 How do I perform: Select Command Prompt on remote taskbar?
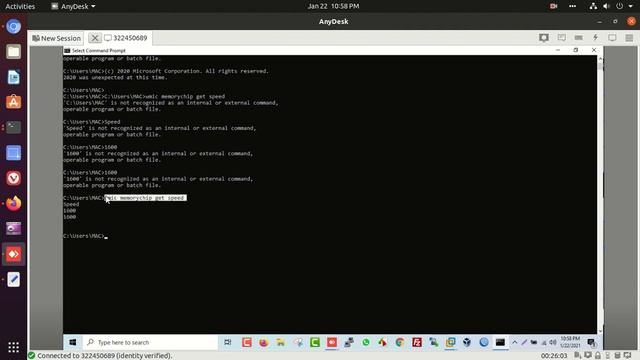click(500, 342)
